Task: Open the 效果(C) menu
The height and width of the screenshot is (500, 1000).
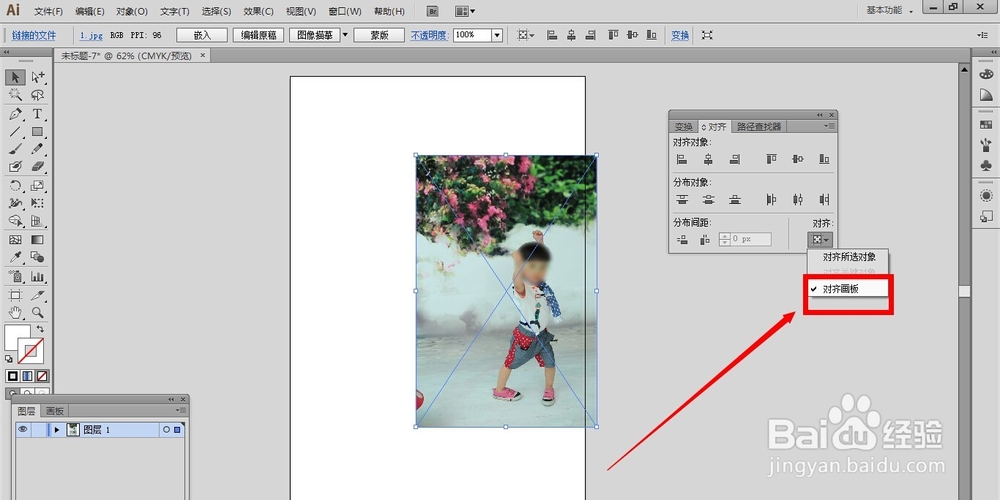Action: 258,11
